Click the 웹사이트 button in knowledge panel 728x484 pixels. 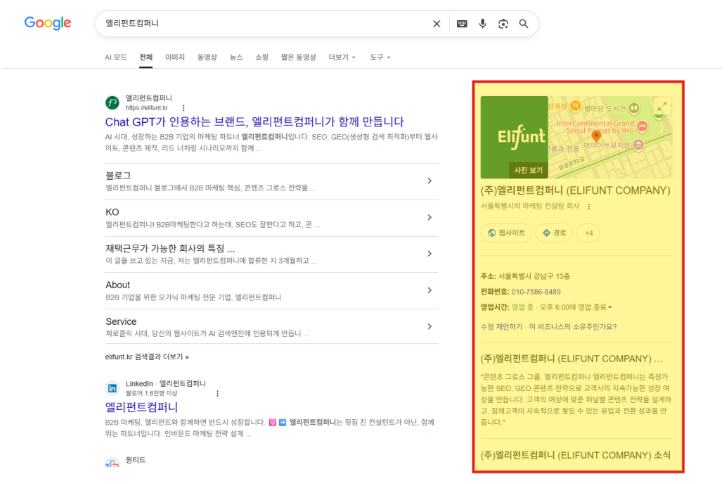(x=507, y=233)
